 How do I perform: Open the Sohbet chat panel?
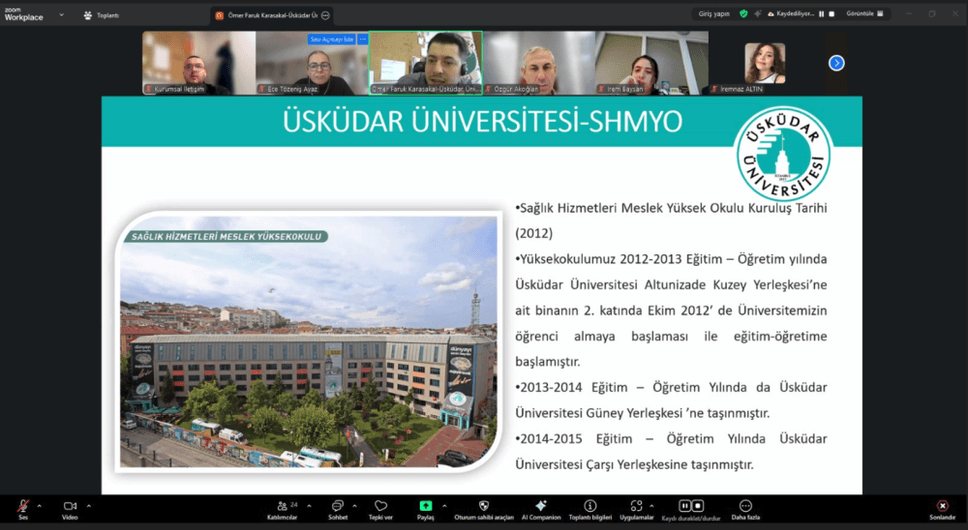point(338,509)
